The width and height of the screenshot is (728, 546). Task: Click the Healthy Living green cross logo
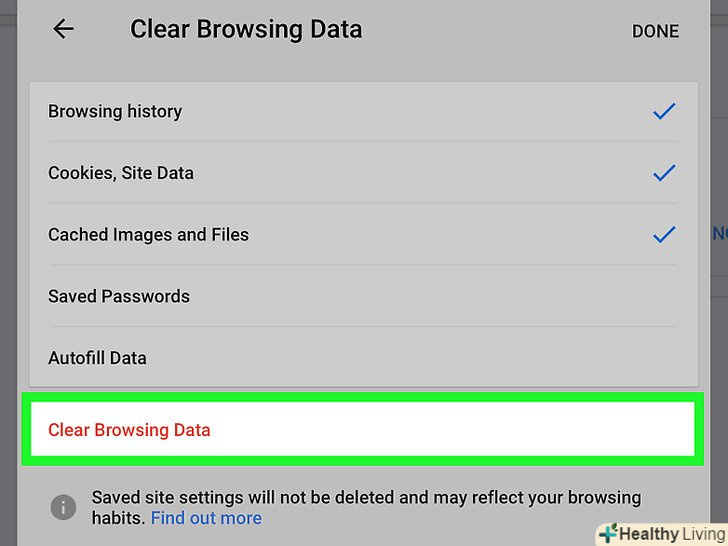pos(607,534)
